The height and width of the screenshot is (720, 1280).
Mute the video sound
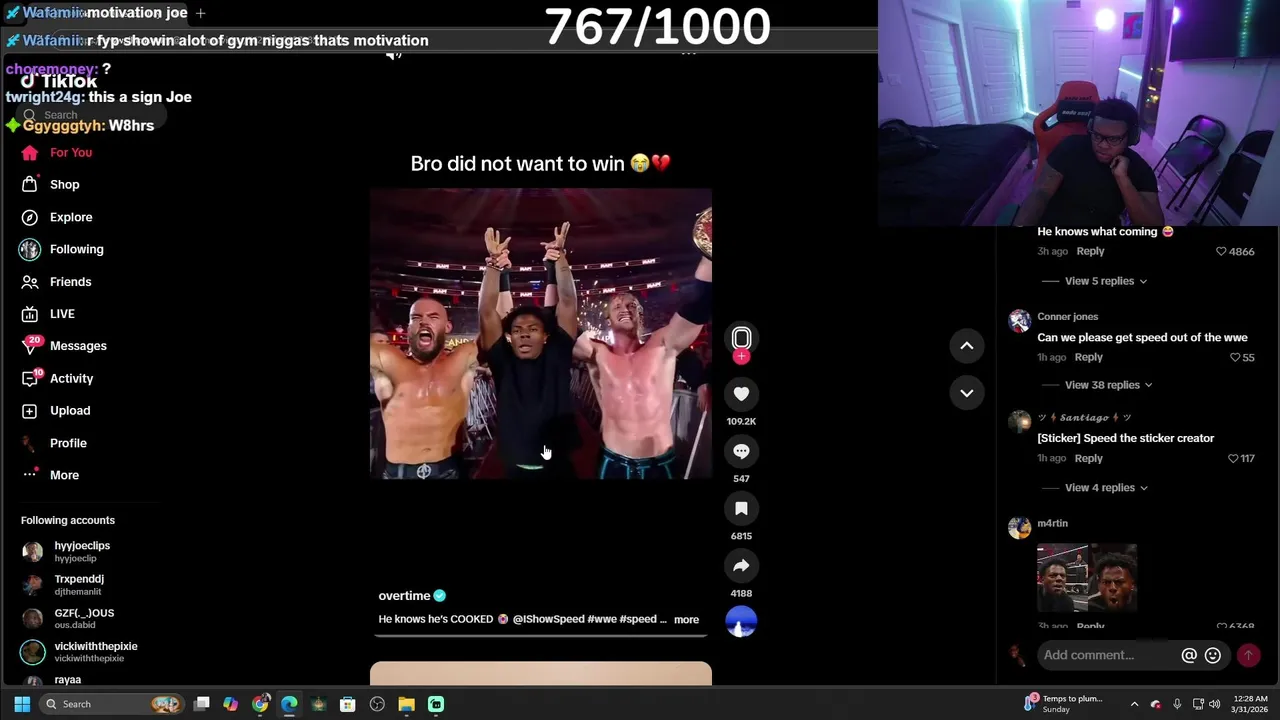click(394, 54)
